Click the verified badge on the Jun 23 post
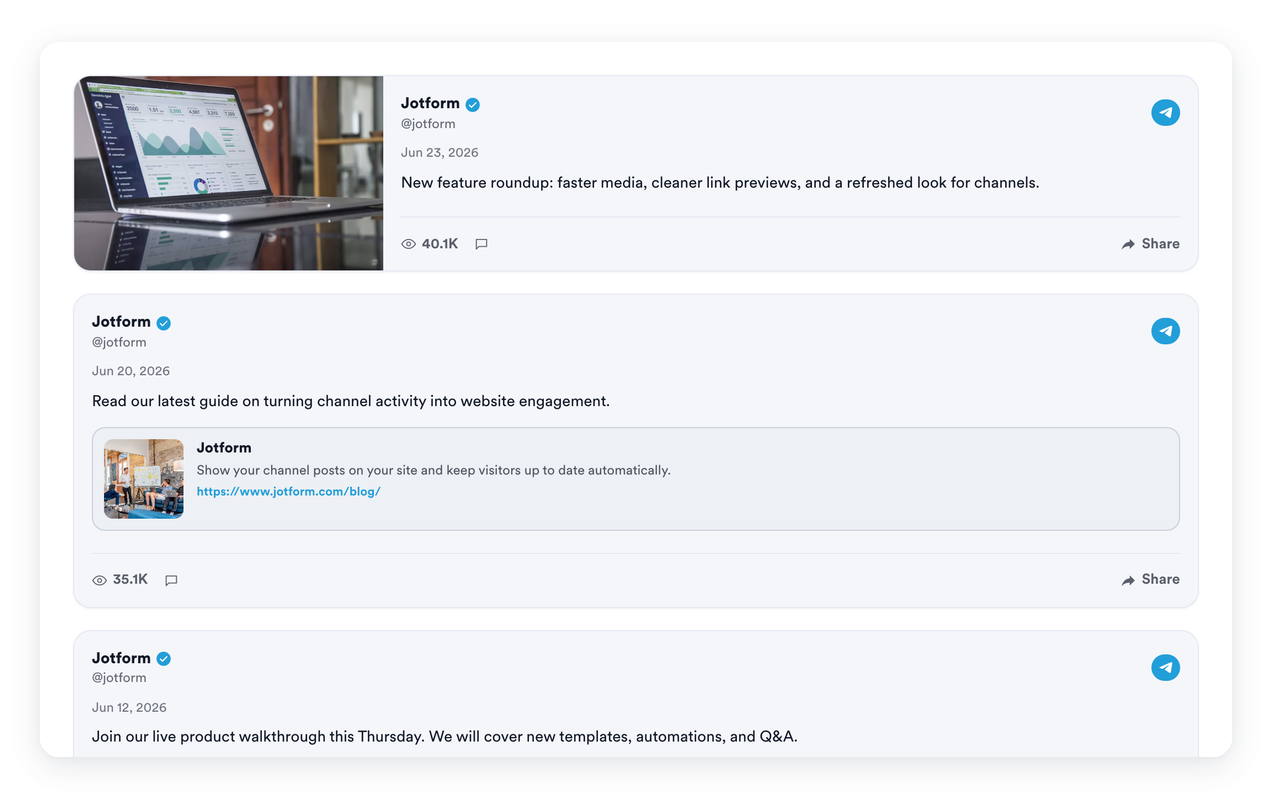 (473, 104)
